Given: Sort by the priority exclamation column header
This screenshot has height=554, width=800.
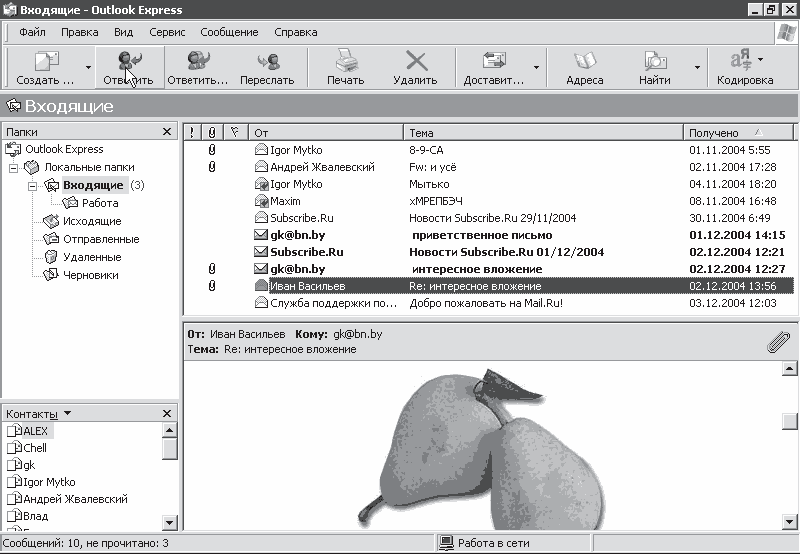Looking at the screenshot, I should pyautogui.click(x=192, y=133).
